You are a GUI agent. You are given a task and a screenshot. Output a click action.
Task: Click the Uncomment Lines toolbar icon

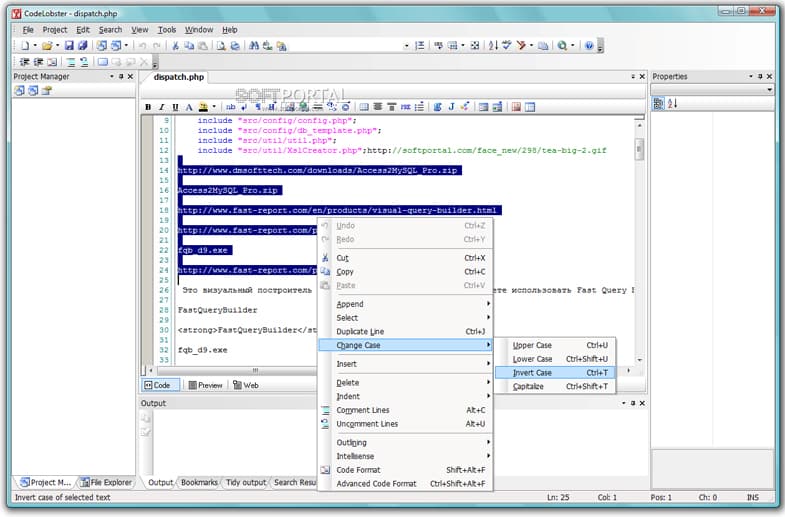(84, 63)
